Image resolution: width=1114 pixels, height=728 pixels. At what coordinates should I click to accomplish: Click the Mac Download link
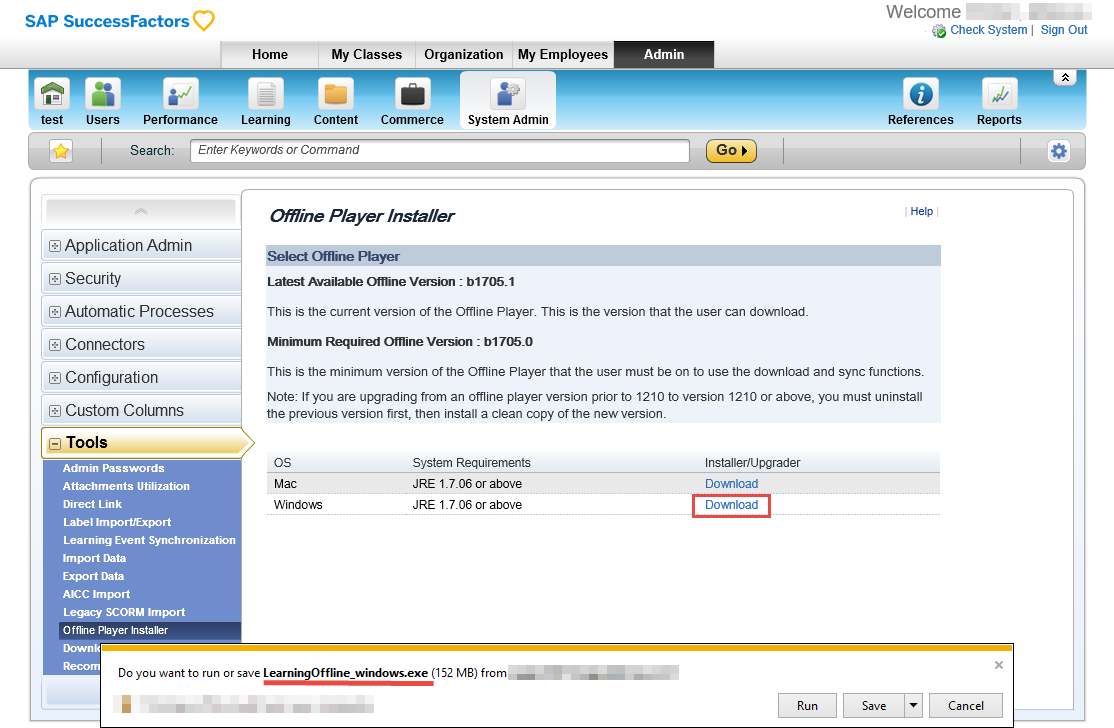coord(731,484)
